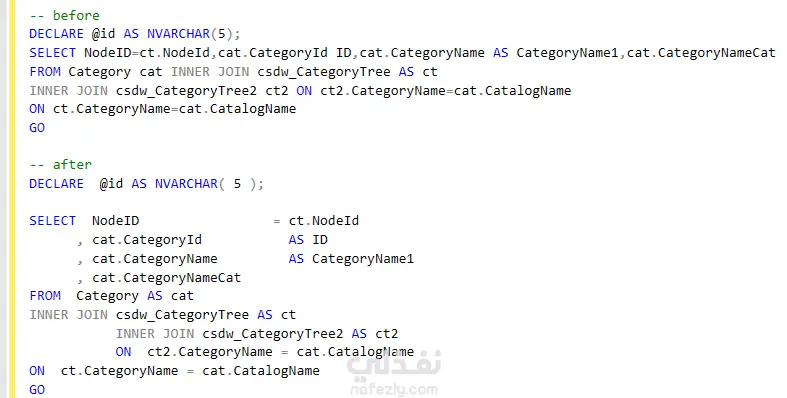Click "AS ID" alias in the after block
Image resolution: width=787 pixels, height=398 pixels.
[x=308, y=240]
